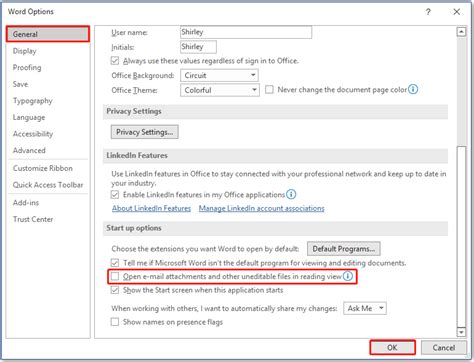The image size is (474, 362).
Task: Click the info icon next to LinkedIn features checkbox
Action: [291, 194]
